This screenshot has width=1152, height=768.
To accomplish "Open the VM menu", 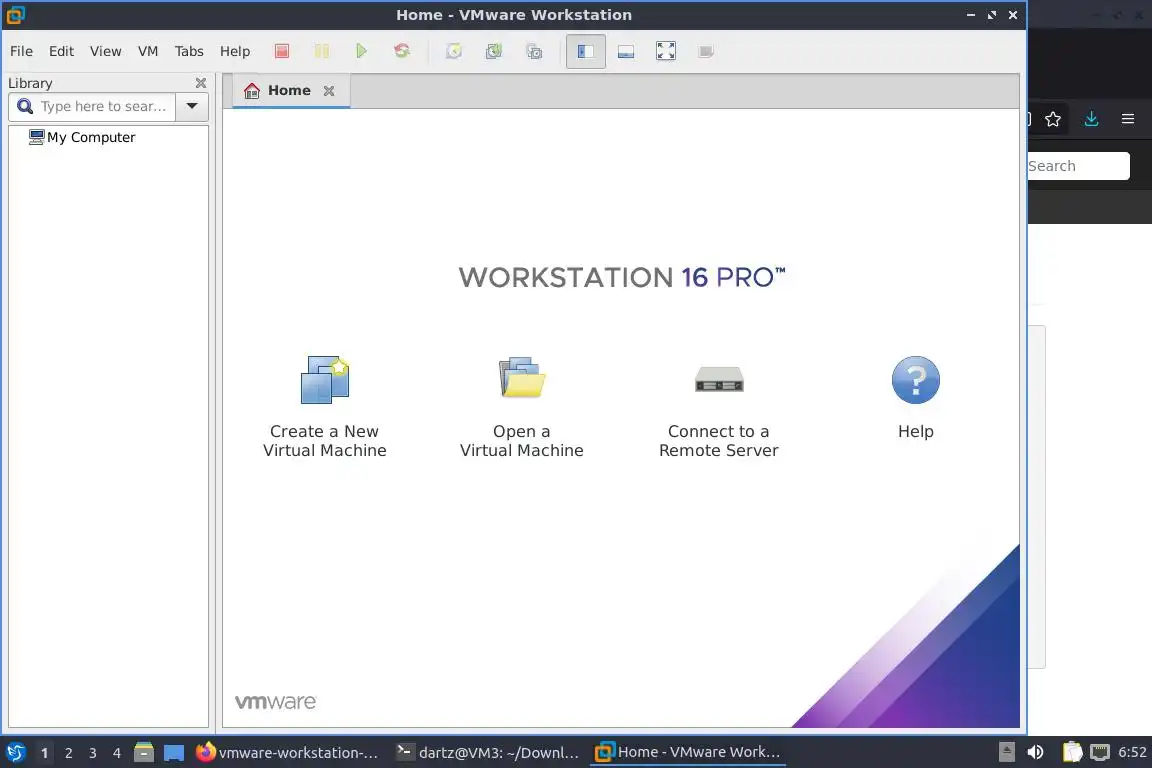I will coord(148,51).
